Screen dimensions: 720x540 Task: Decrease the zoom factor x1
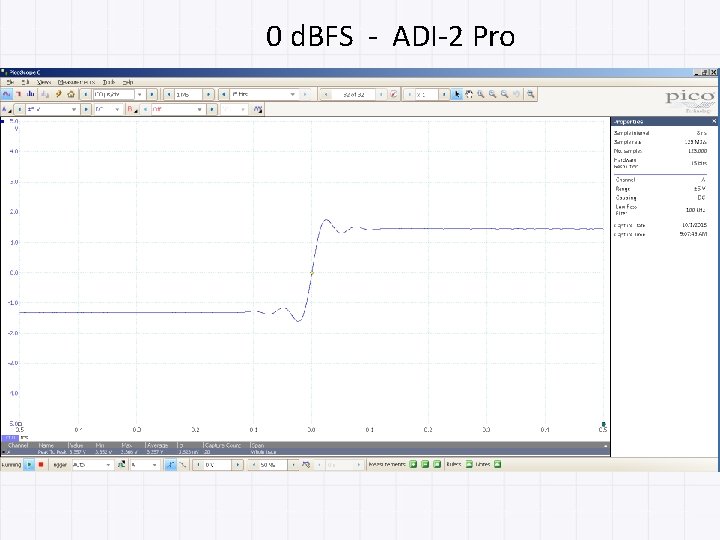pyautogui.click(x=410, y=94)
